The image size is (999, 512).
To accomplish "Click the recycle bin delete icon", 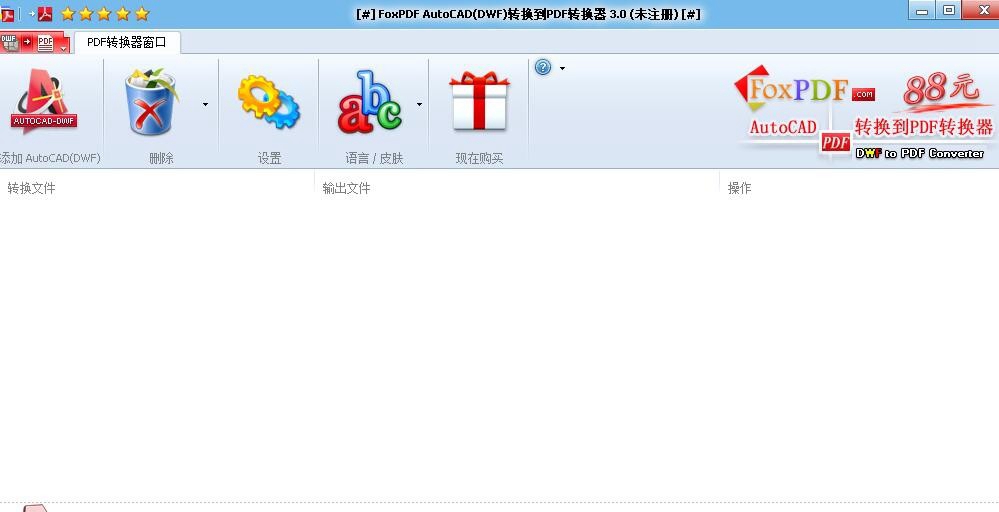I will 150,102.
